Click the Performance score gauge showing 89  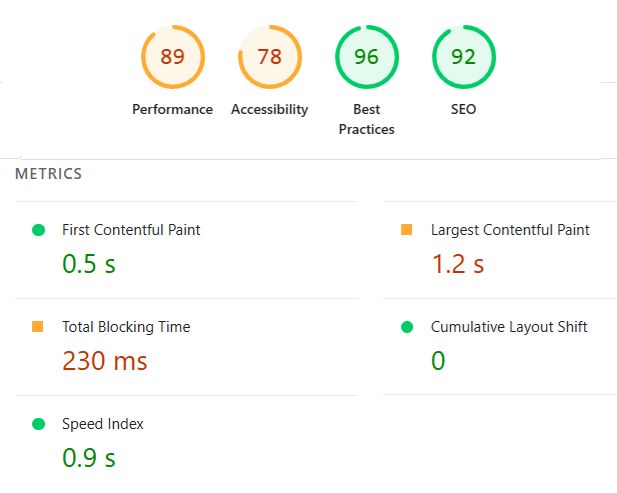point(172,57)
